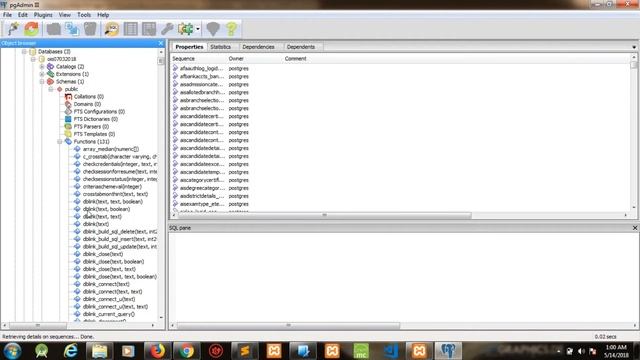The image size is (640, 360).
Task: Click the sequence list horizontal scrollbar
Action: click(324, 215)
